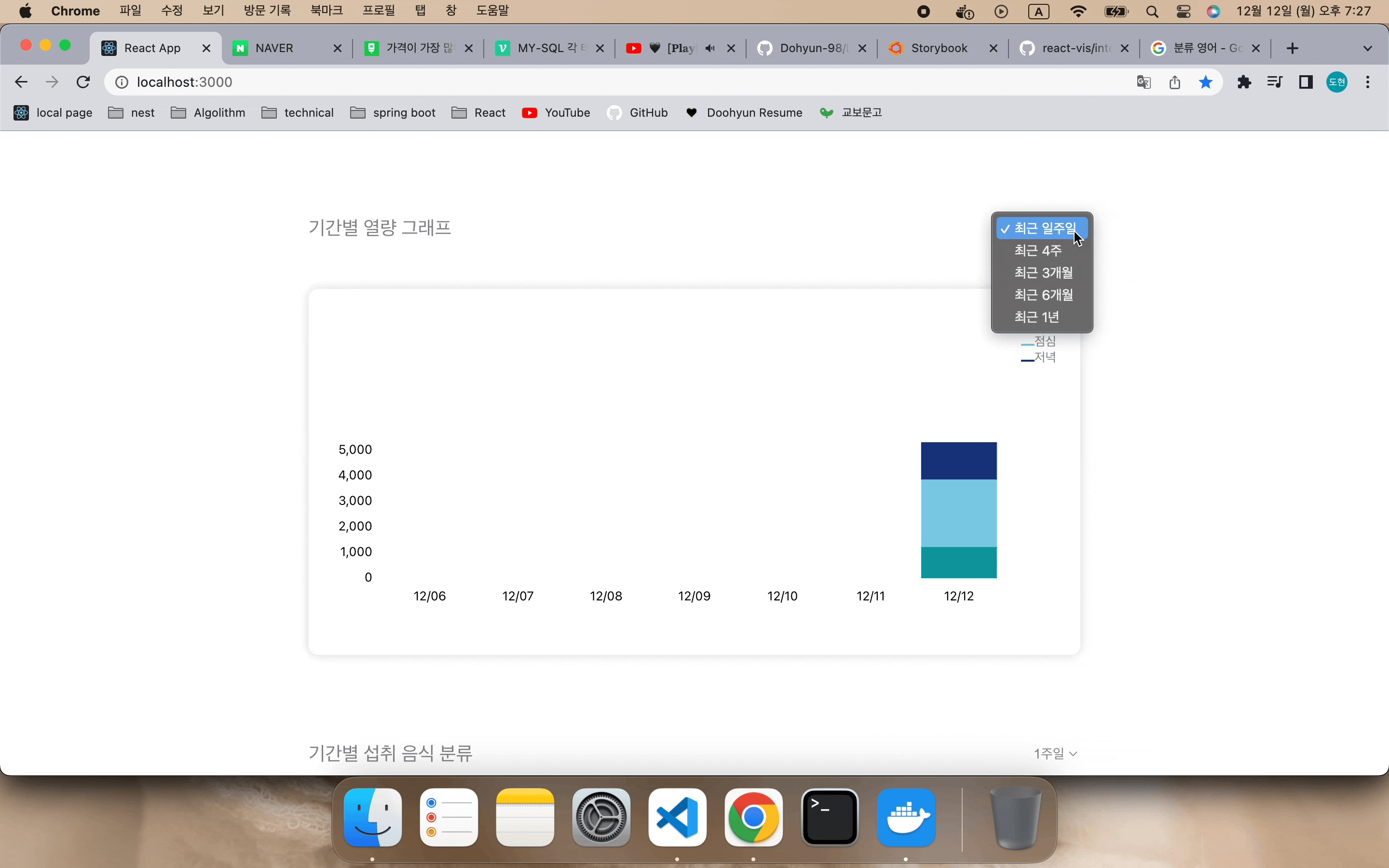Click the dark navy bar segment
The height and width of the screenshot is (868, 1389).
958,461
